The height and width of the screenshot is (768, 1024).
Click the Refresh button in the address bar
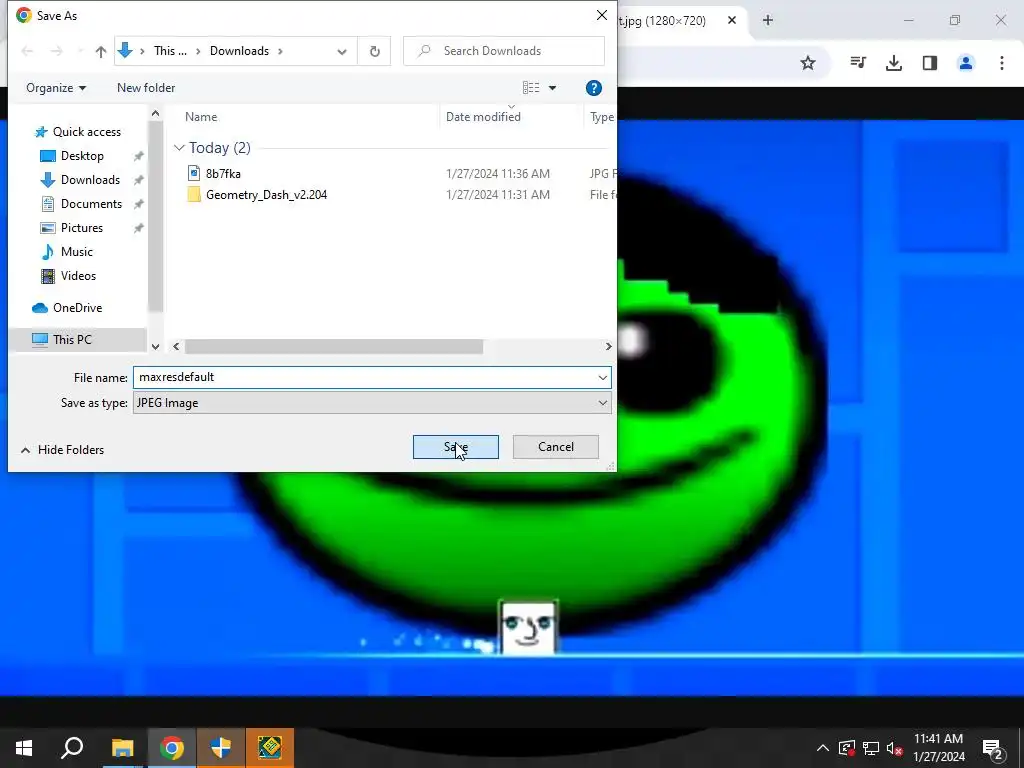click(x=374, y=51)
